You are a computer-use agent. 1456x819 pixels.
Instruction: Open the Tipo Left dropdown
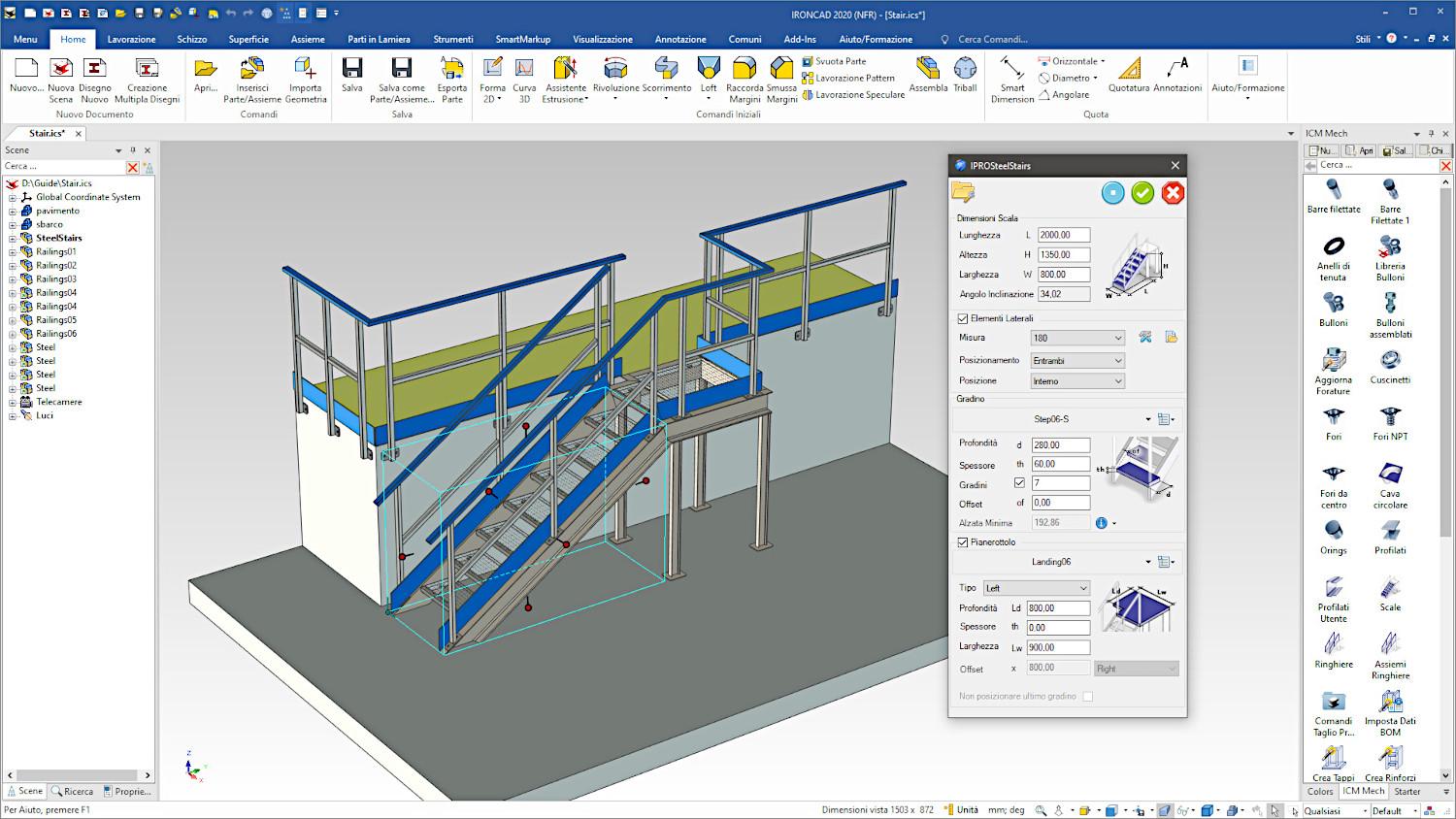[x=1036, y=588]
